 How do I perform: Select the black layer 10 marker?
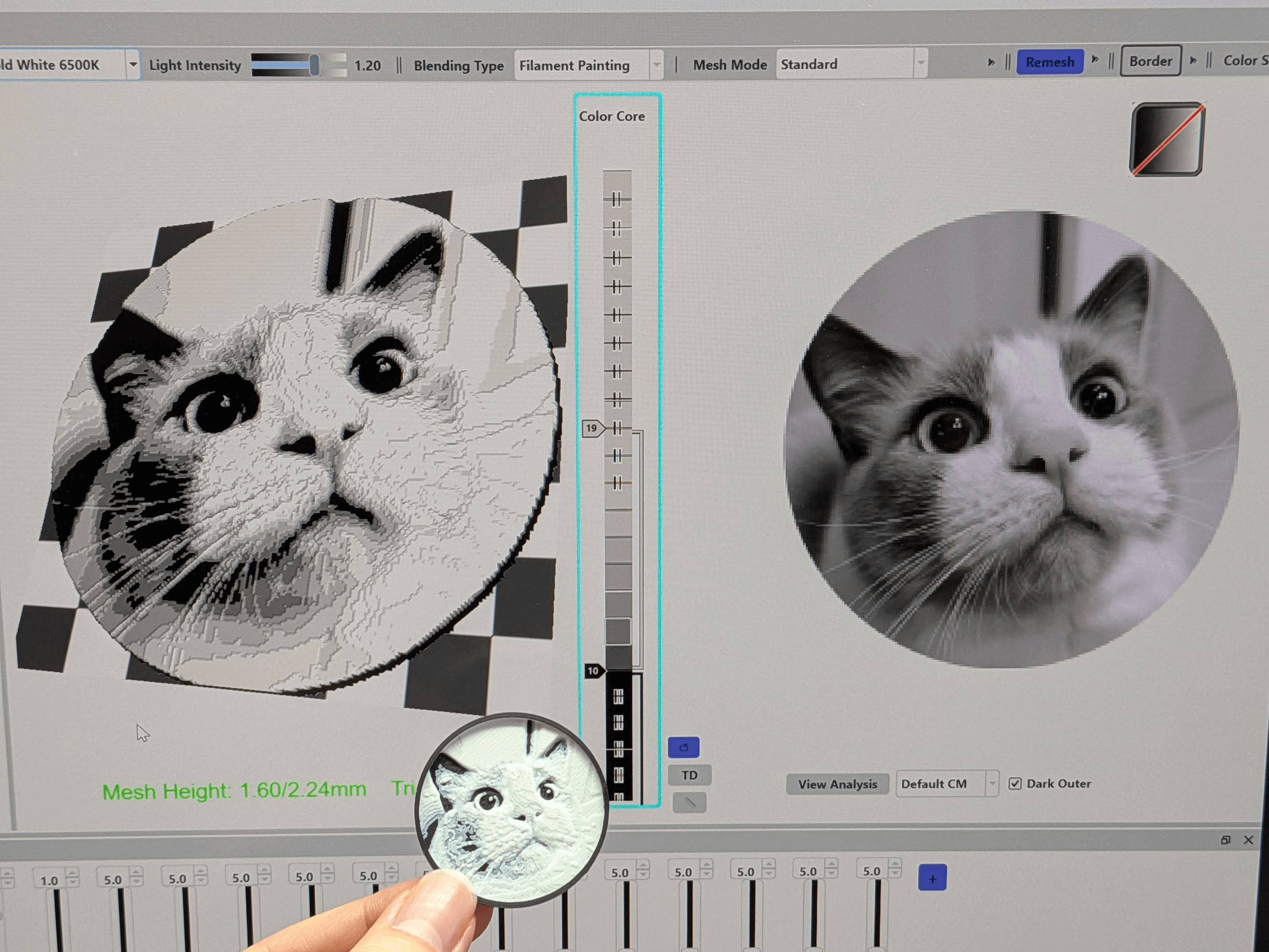tap(593, 670)
